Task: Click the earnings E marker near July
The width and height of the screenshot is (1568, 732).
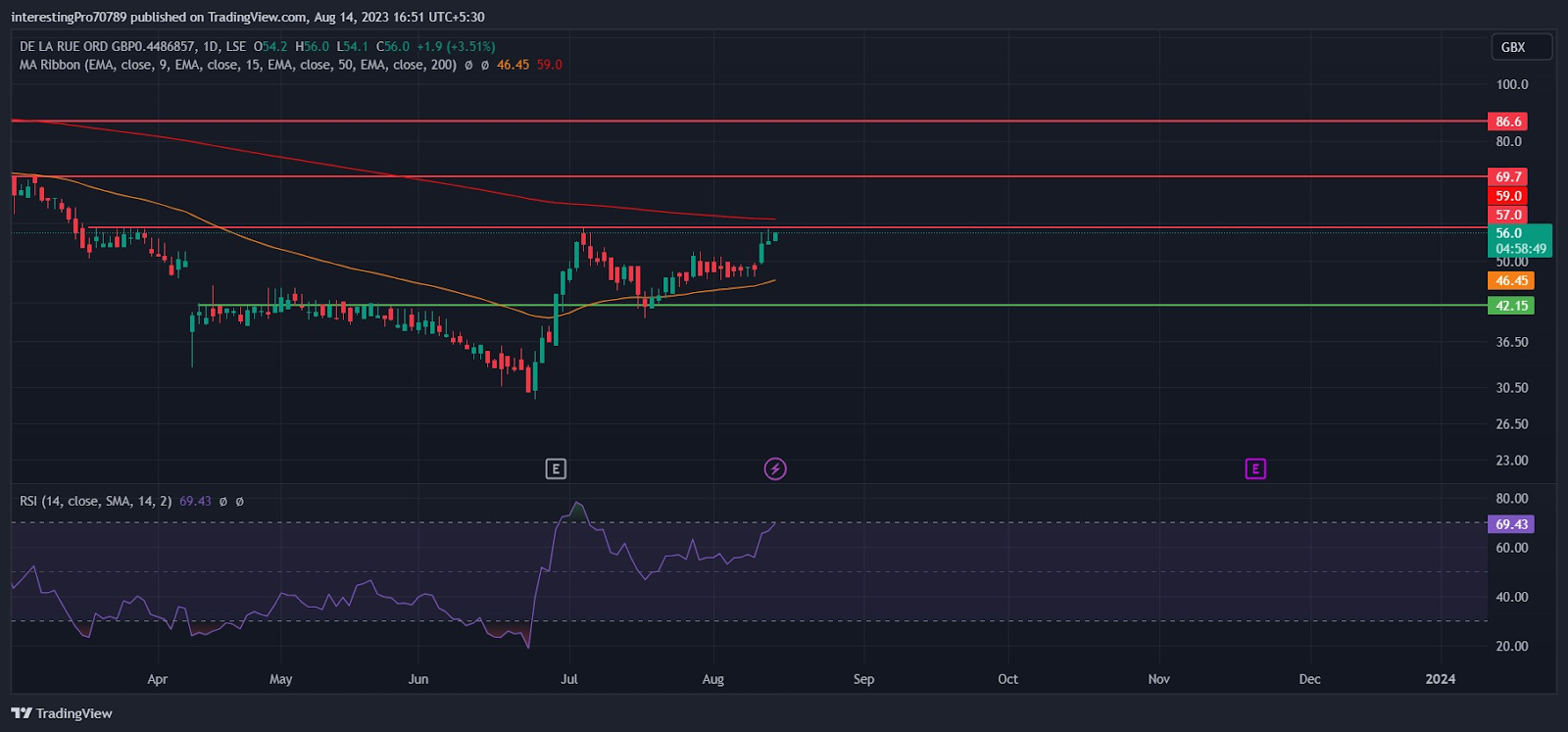Action: click(556, 469)
